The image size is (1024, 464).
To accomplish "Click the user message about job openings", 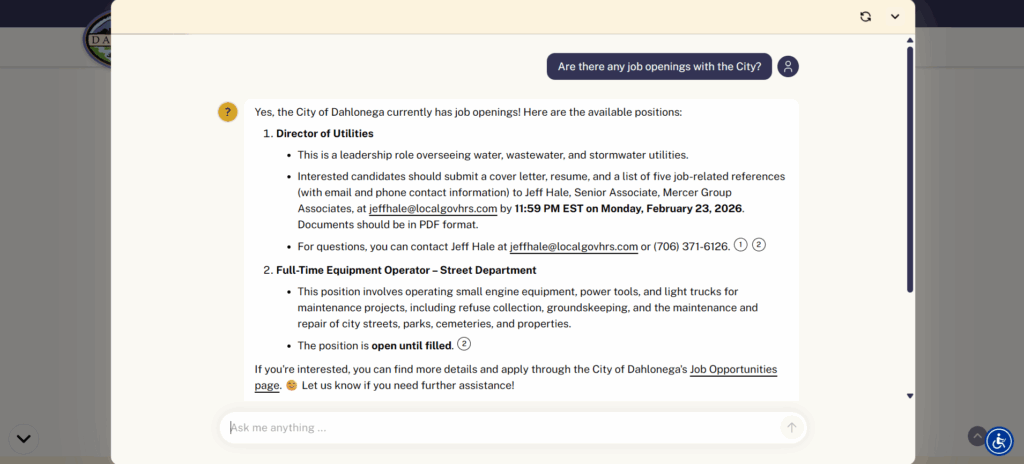I will 660,67.
